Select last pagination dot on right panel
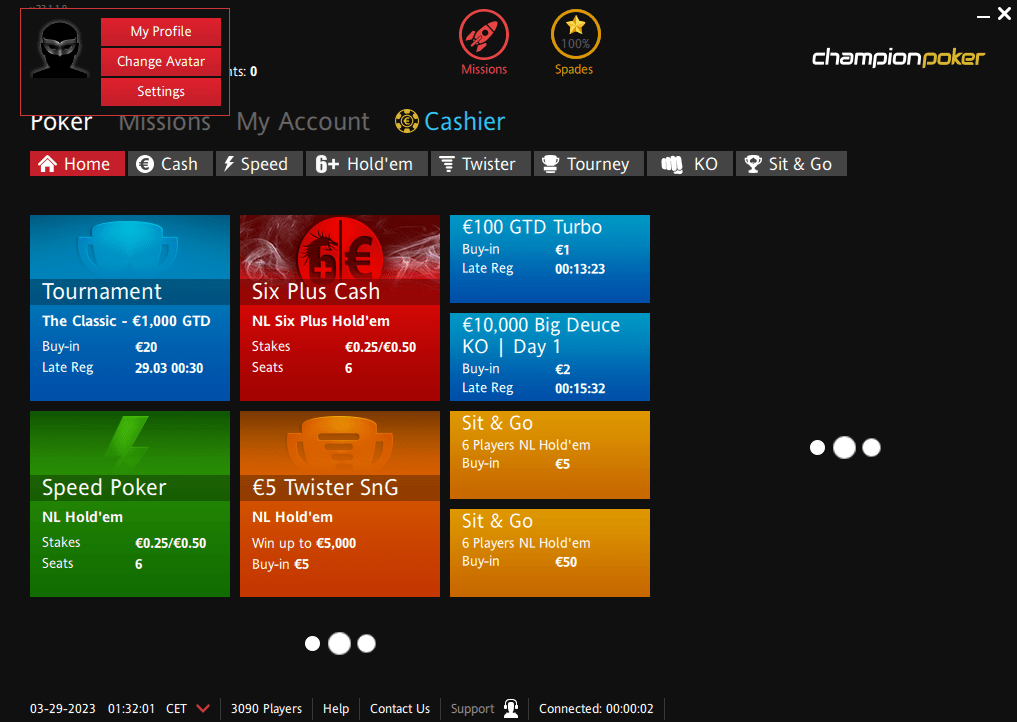Viewport: 1017px width, 722px height. [x=872, y=448]
